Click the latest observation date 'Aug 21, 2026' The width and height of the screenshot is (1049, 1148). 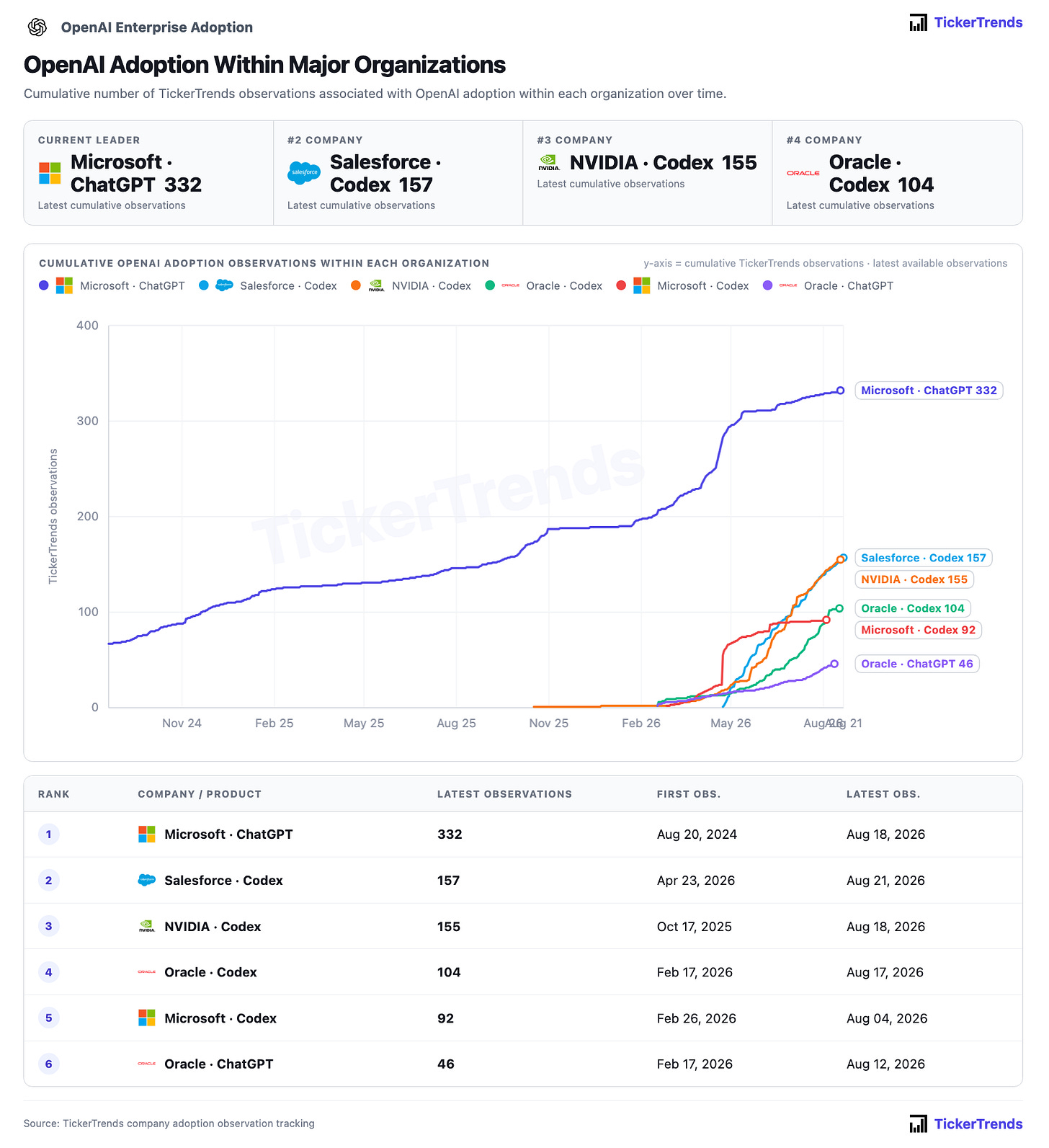point(885,880)
